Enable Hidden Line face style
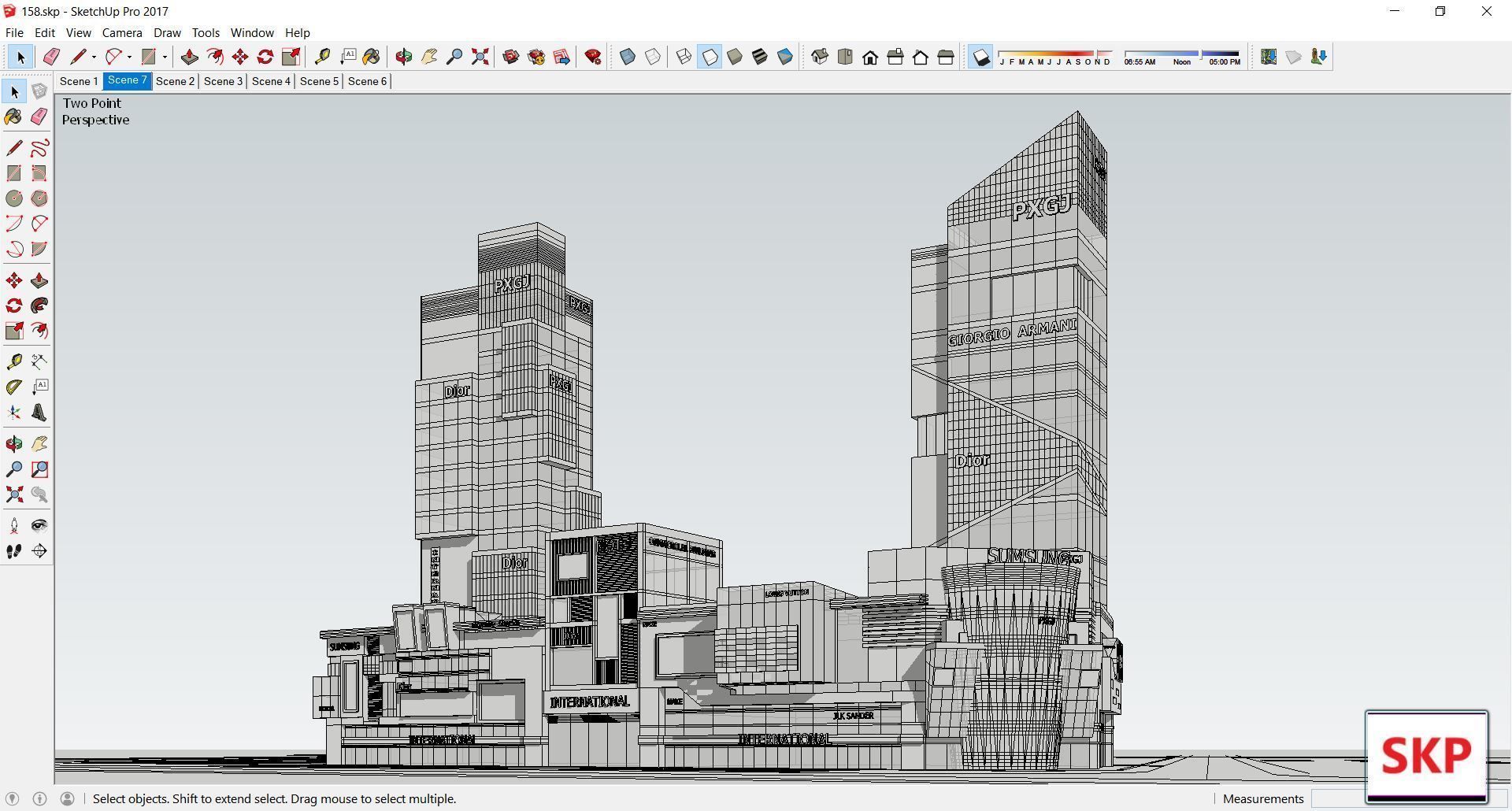This screenshot has height=811, width=1512. [710, 57]
